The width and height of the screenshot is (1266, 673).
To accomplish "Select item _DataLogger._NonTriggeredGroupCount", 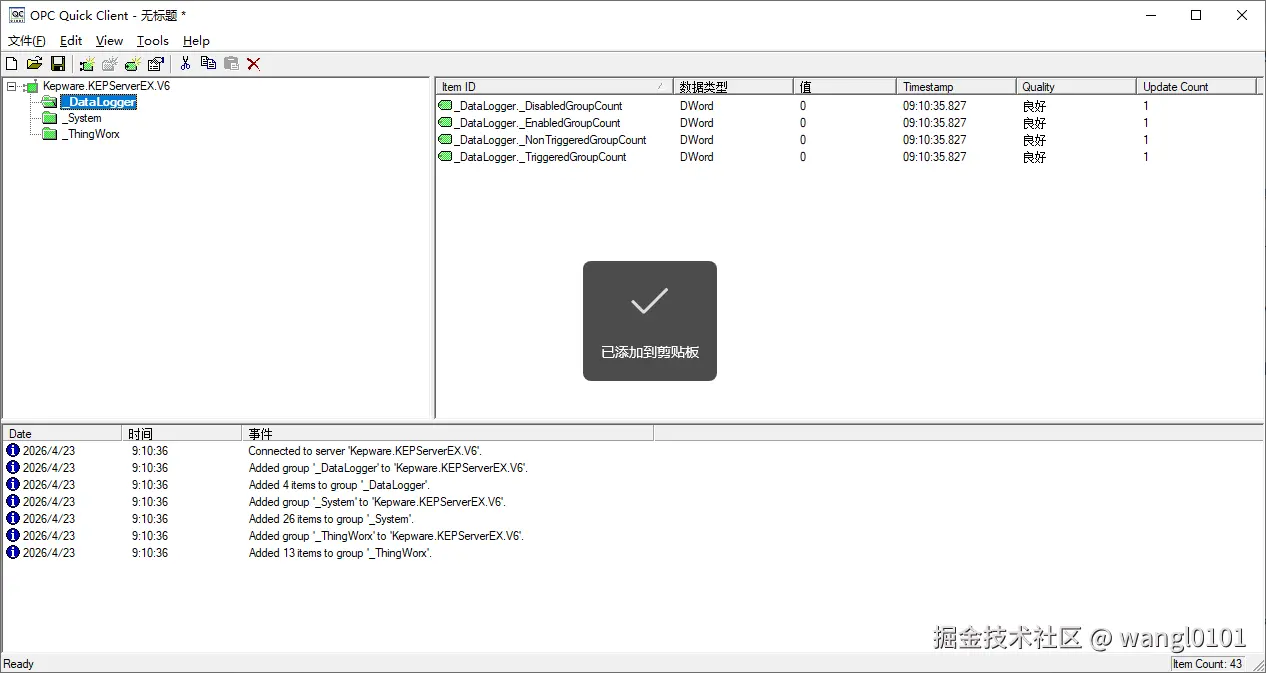I will (x=550, y=140).
